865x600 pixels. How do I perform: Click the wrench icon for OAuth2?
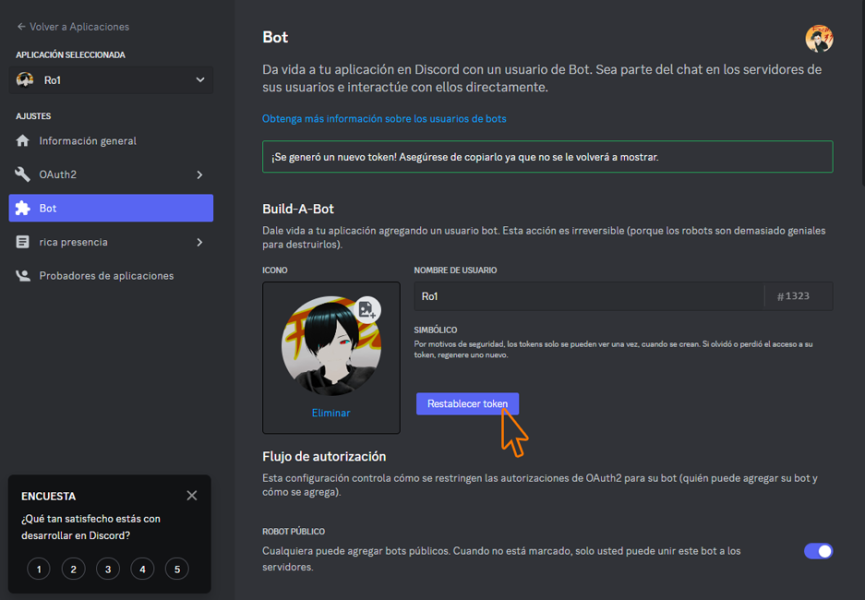[x=23, y=175]
